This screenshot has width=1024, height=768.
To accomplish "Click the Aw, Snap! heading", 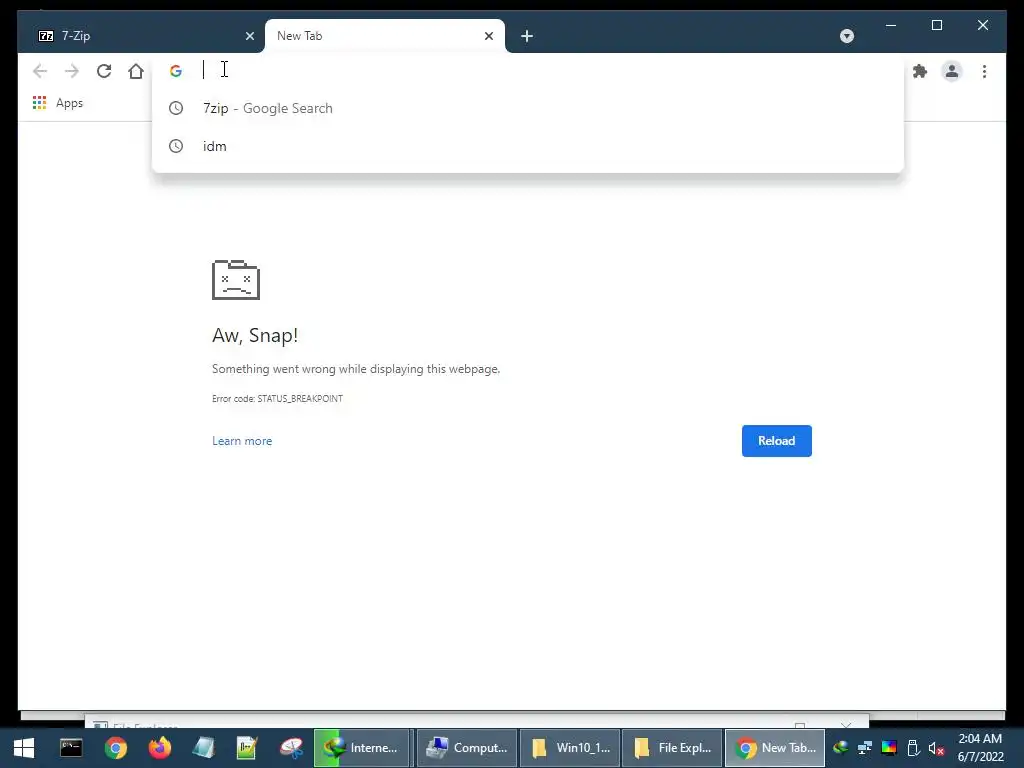I will 255,335.
